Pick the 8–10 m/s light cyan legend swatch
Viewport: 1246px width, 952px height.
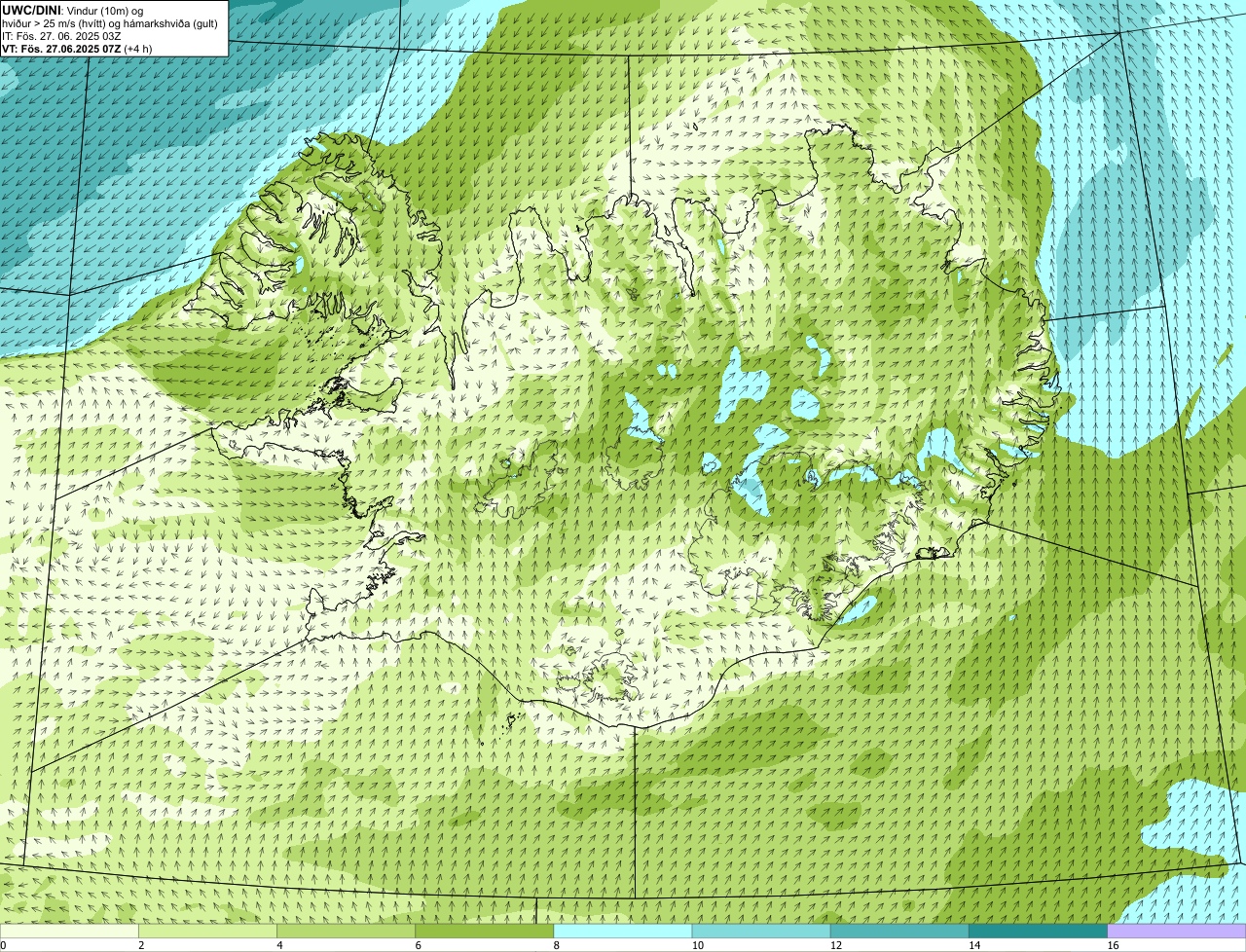(623, 931)
